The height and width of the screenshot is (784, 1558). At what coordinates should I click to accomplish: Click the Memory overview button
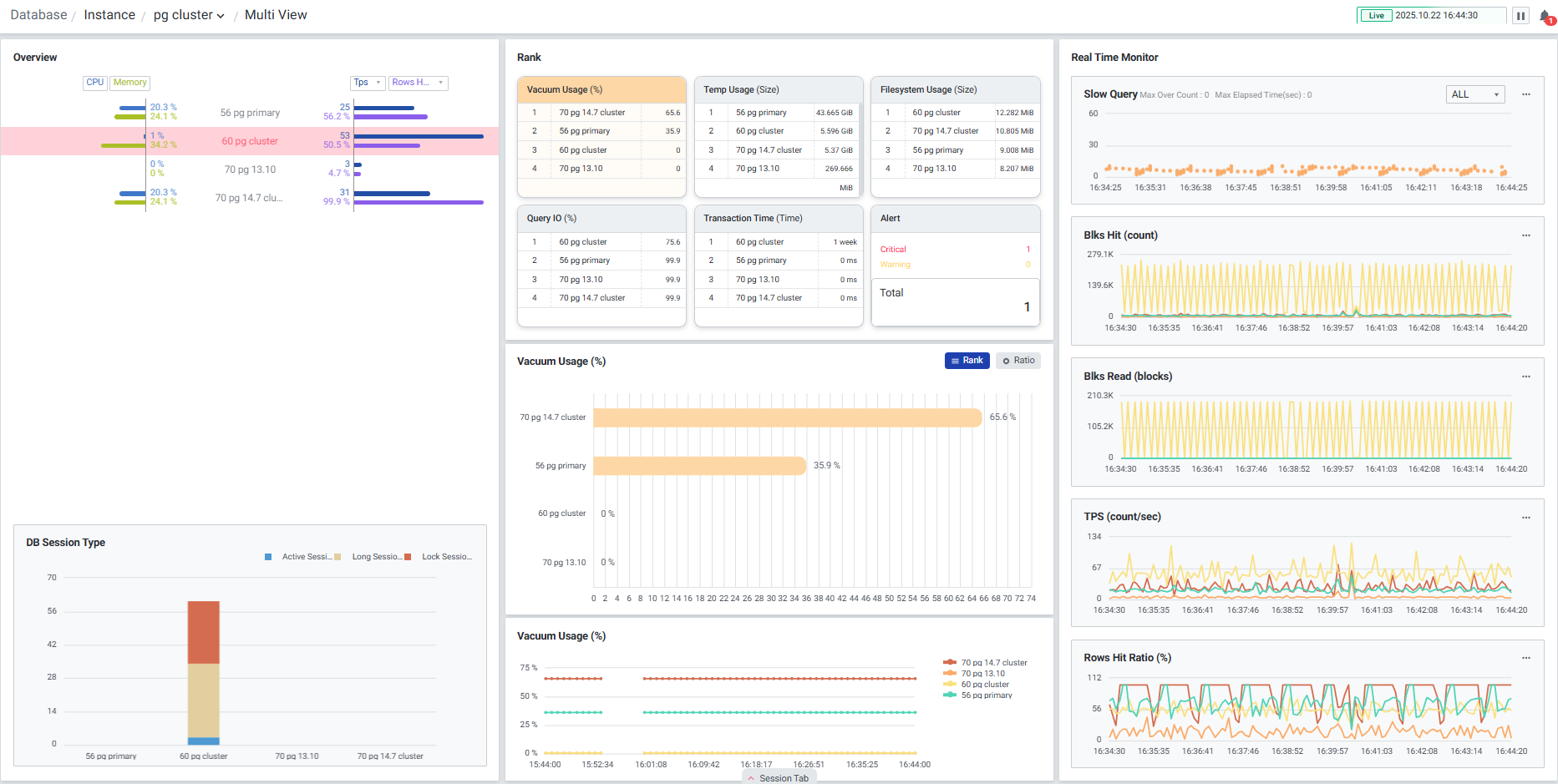point(129,83)
